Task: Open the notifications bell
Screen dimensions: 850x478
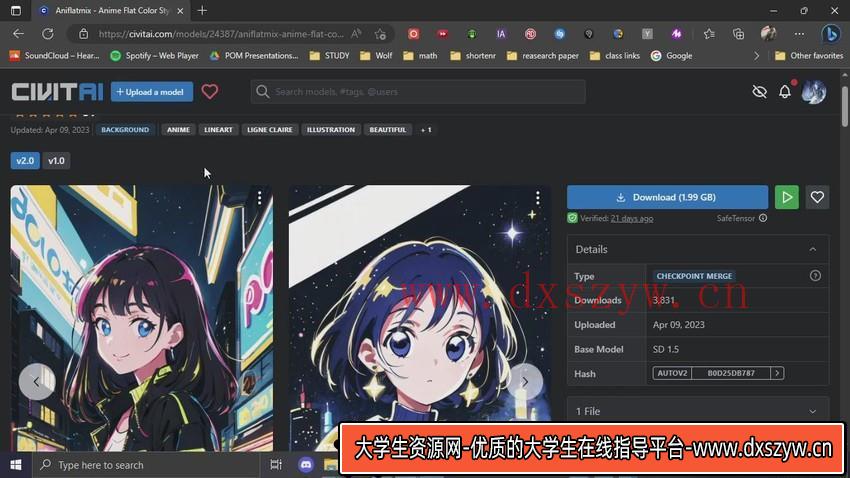Action: [x=784, y=92]
